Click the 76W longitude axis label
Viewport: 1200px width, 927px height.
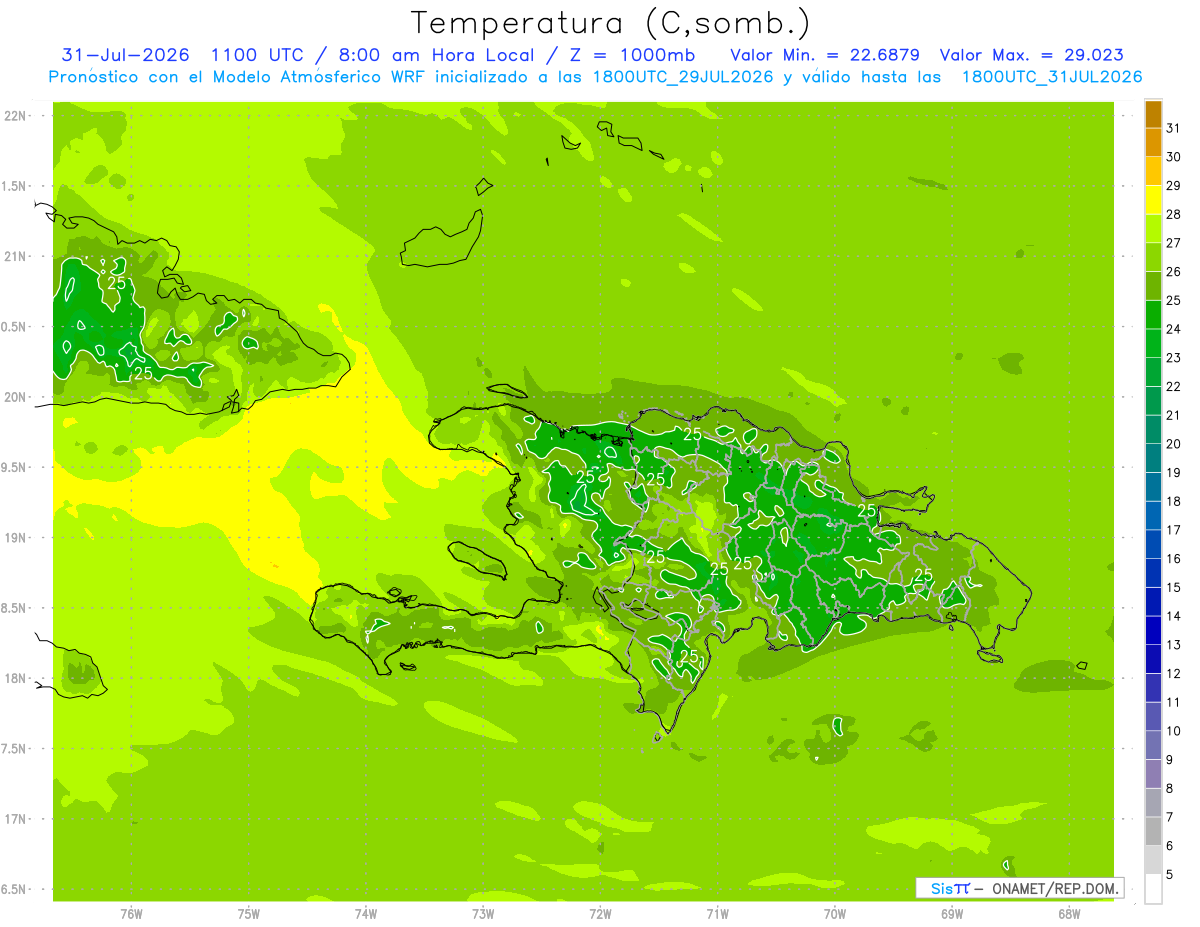point(131,913)
